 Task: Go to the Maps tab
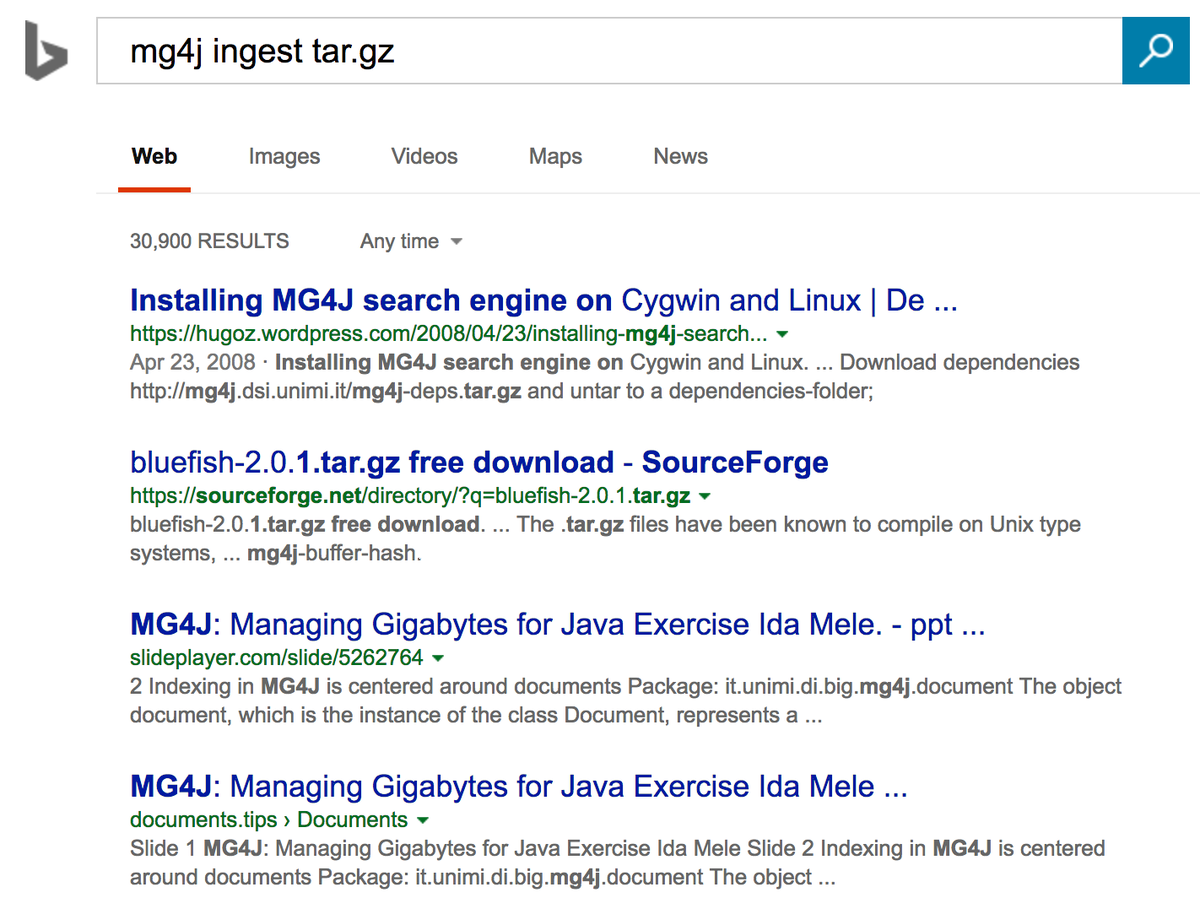[x=555, y=156]
